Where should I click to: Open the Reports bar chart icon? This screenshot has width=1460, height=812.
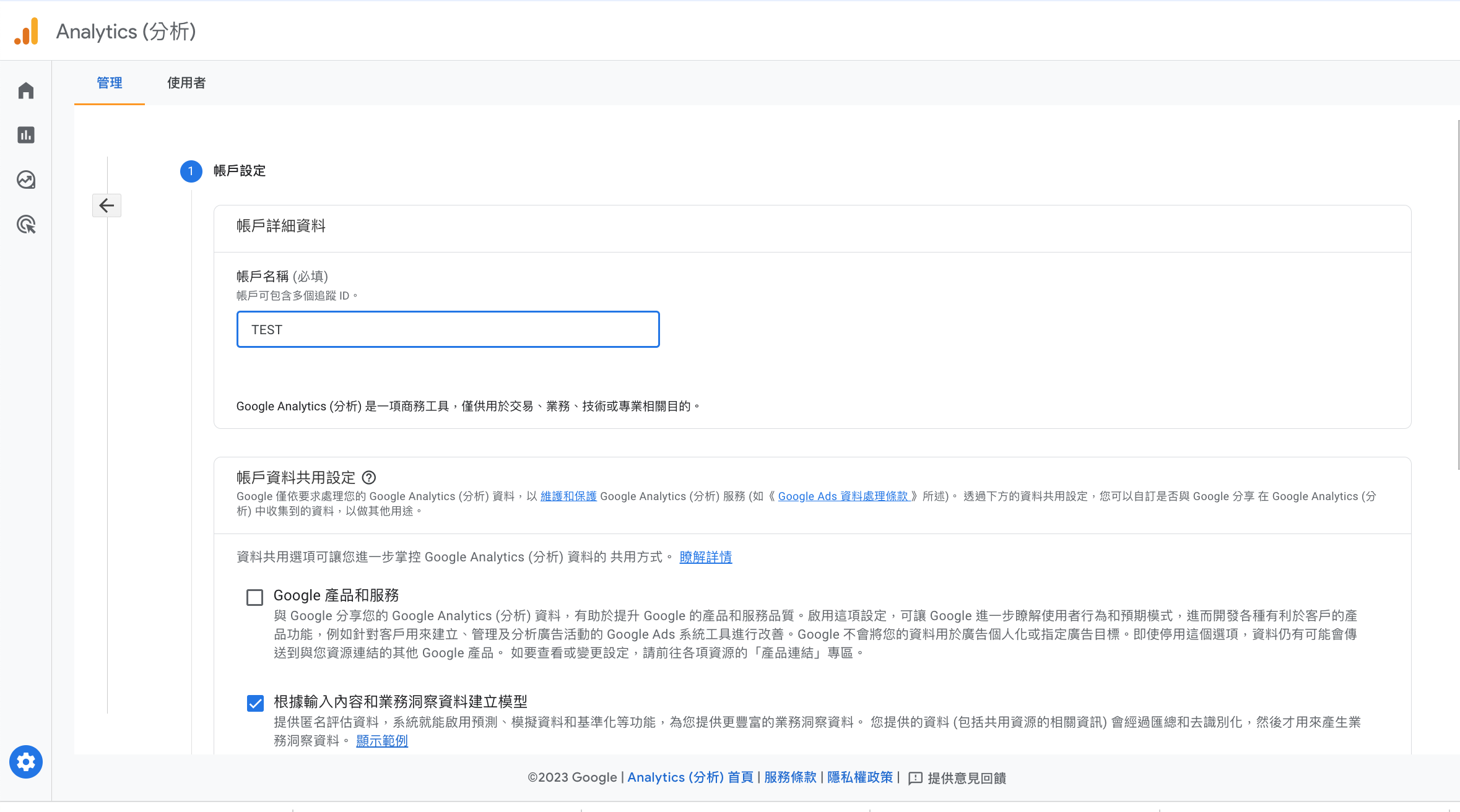(x=26, y=135)
